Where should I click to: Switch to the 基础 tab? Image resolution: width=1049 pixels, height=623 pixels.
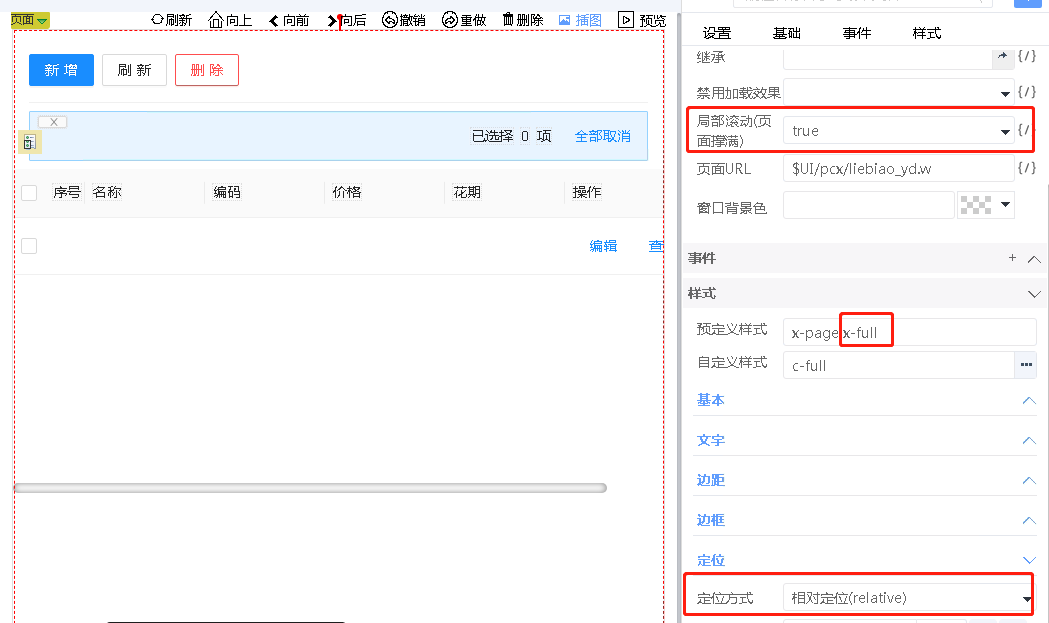click(x=787, y=33)
